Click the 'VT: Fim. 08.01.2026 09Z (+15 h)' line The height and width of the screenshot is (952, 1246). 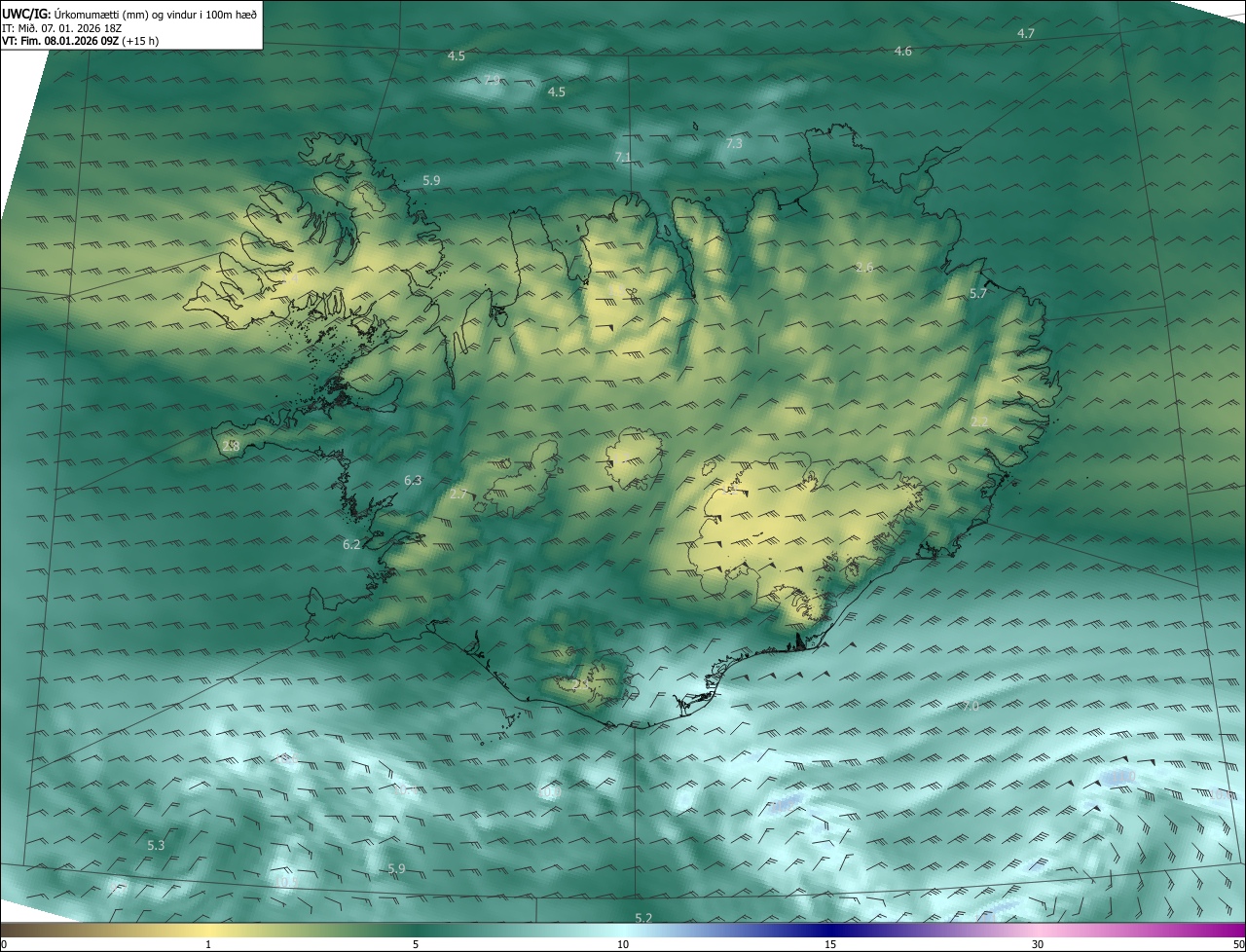coord(81,41)
